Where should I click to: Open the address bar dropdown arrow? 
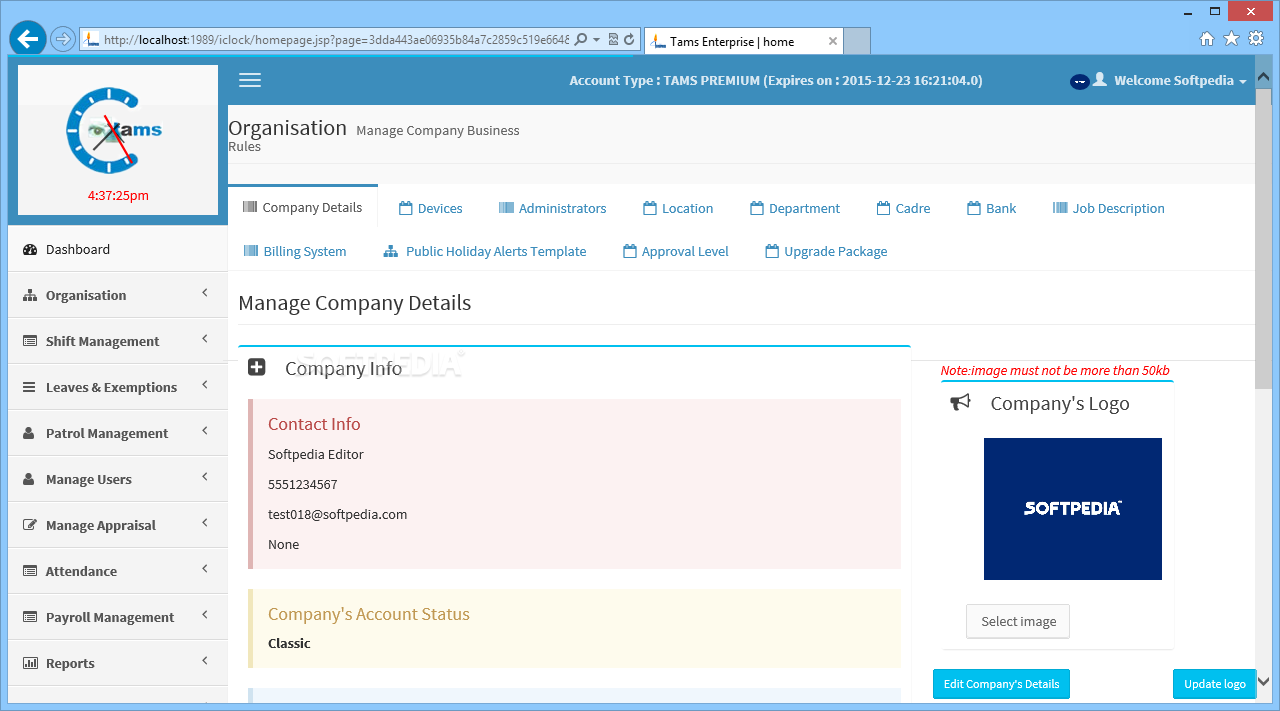tap(597, 40)
